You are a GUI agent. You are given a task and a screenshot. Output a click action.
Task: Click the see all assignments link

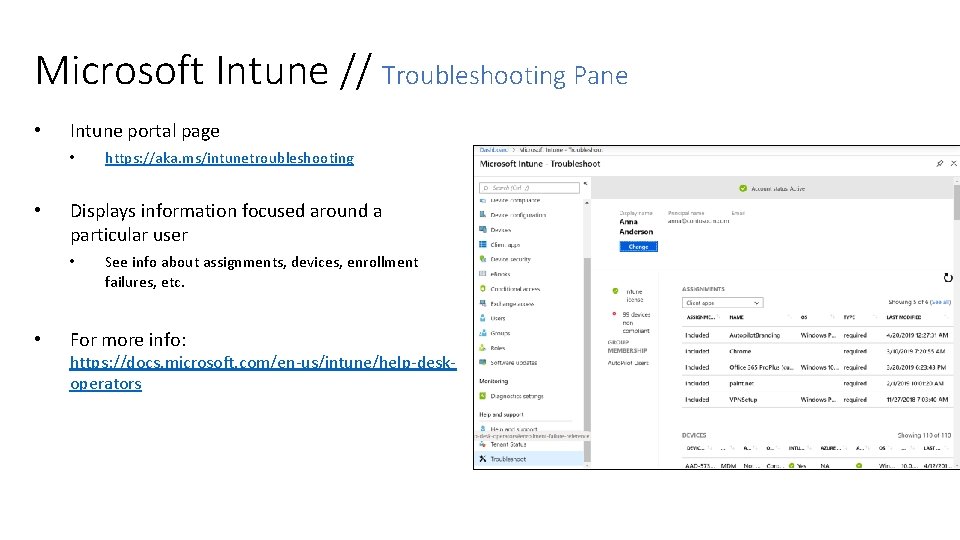coord(940,302)
